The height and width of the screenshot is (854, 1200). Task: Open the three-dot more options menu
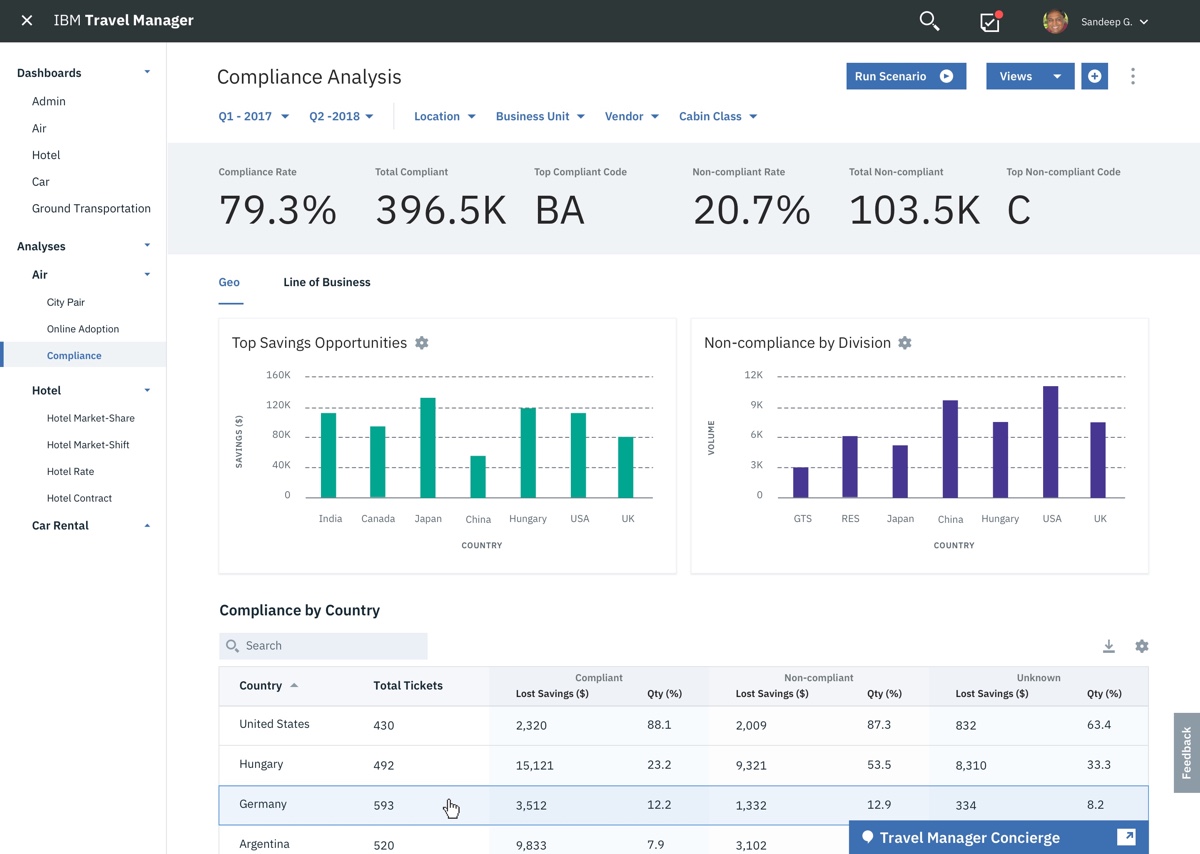tap(1132, 76)
